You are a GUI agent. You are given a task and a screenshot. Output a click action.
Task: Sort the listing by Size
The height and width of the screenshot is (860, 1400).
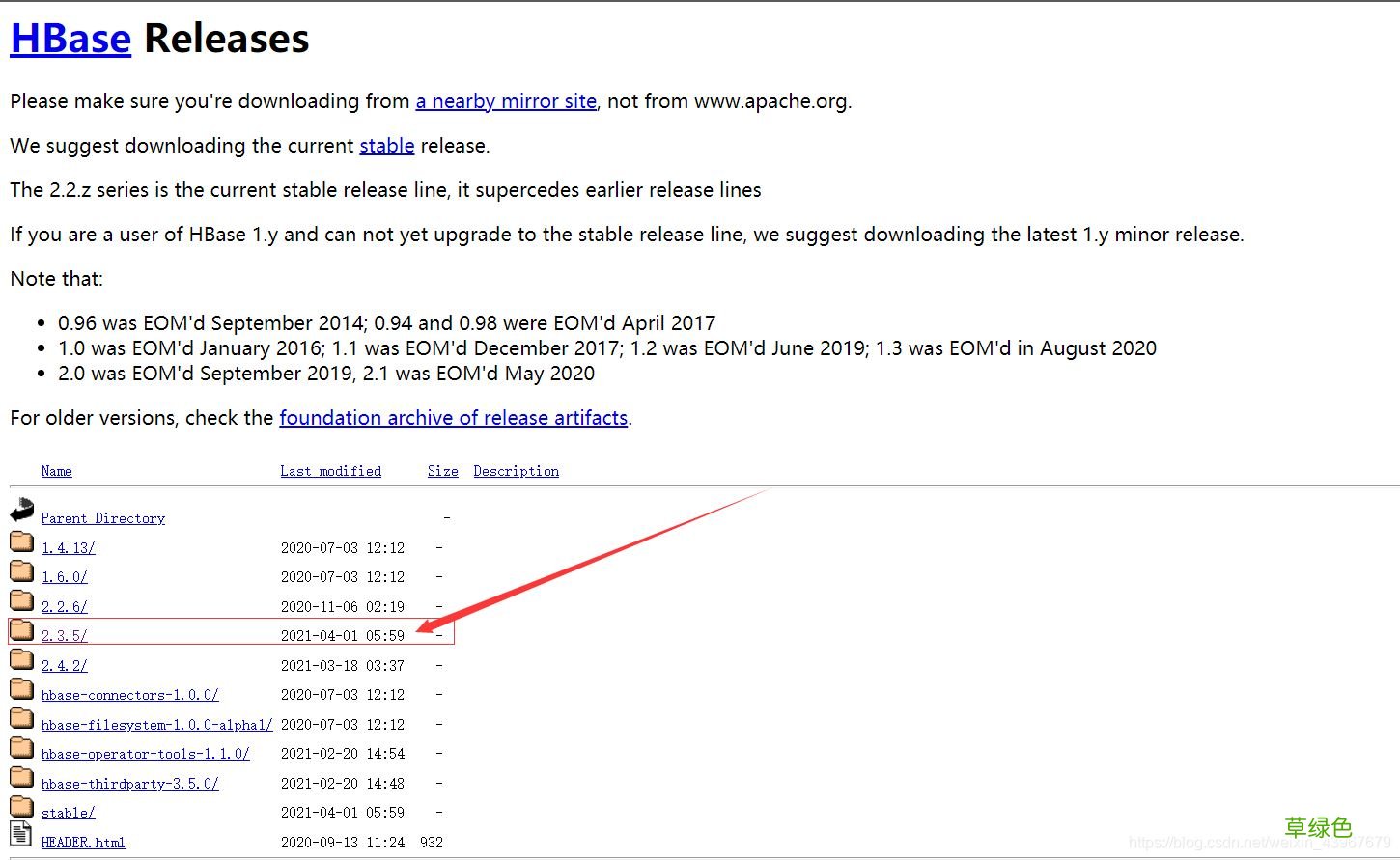[442, 471]
